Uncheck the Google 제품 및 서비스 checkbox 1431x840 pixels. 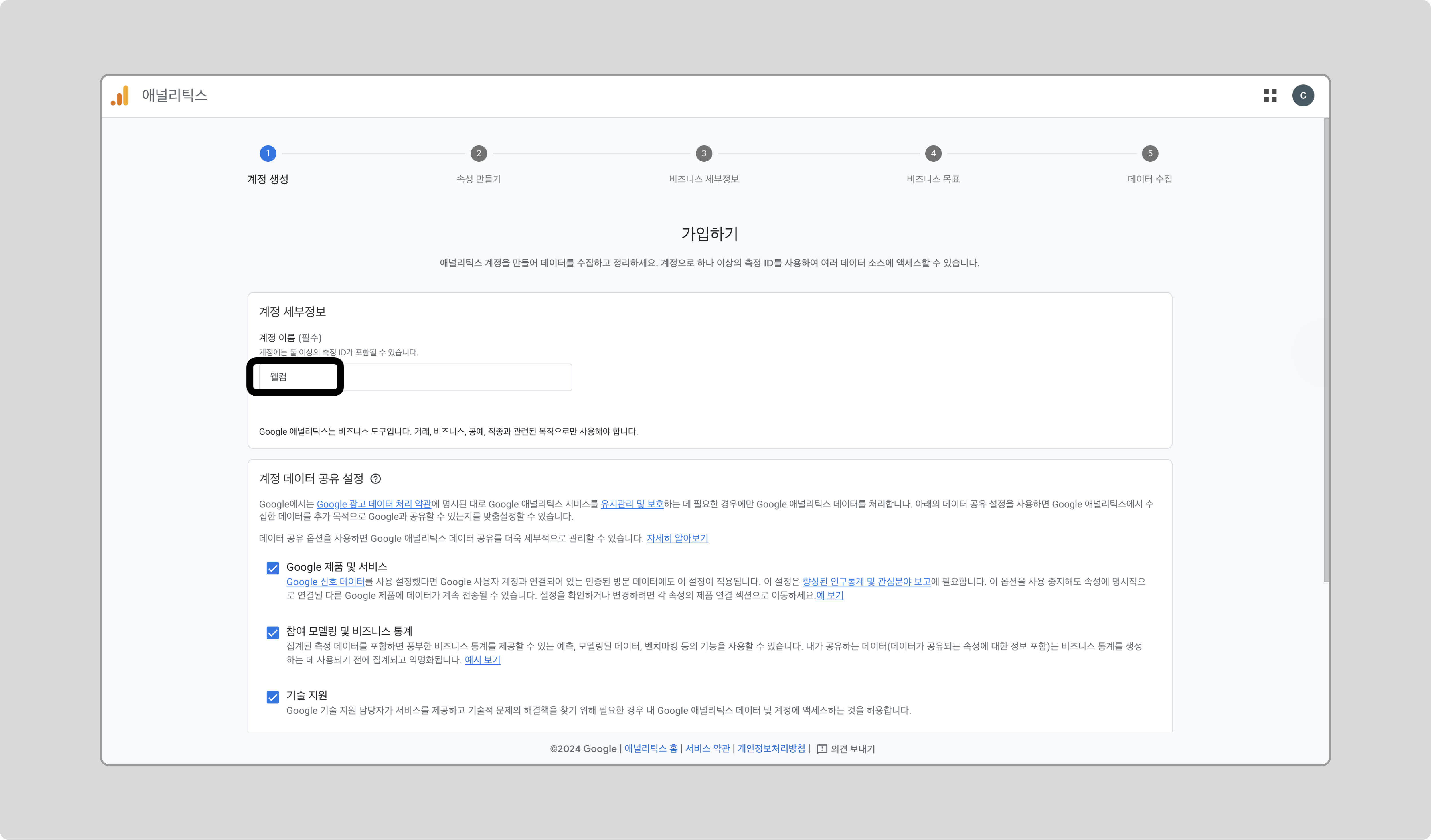[273, 568]
